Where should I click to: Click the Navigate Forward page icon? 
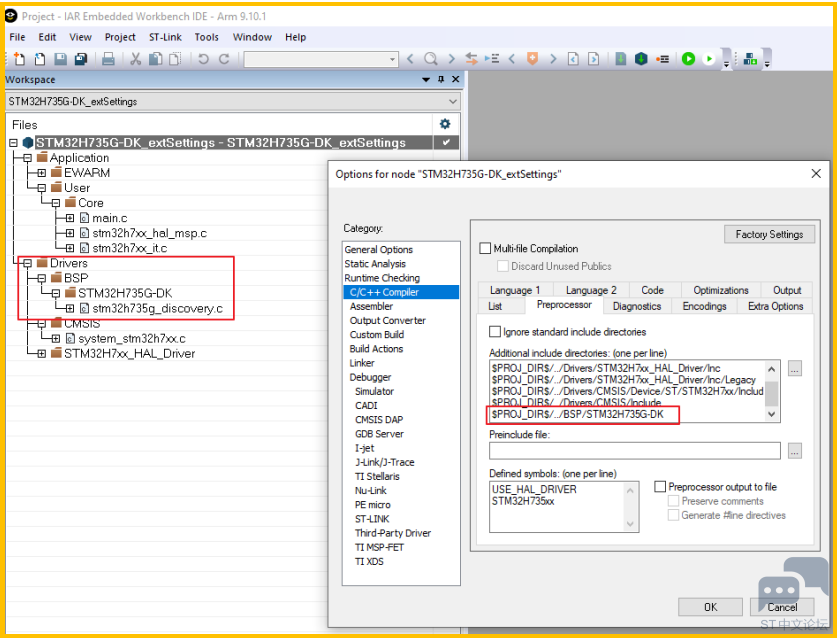click(594, 59)
